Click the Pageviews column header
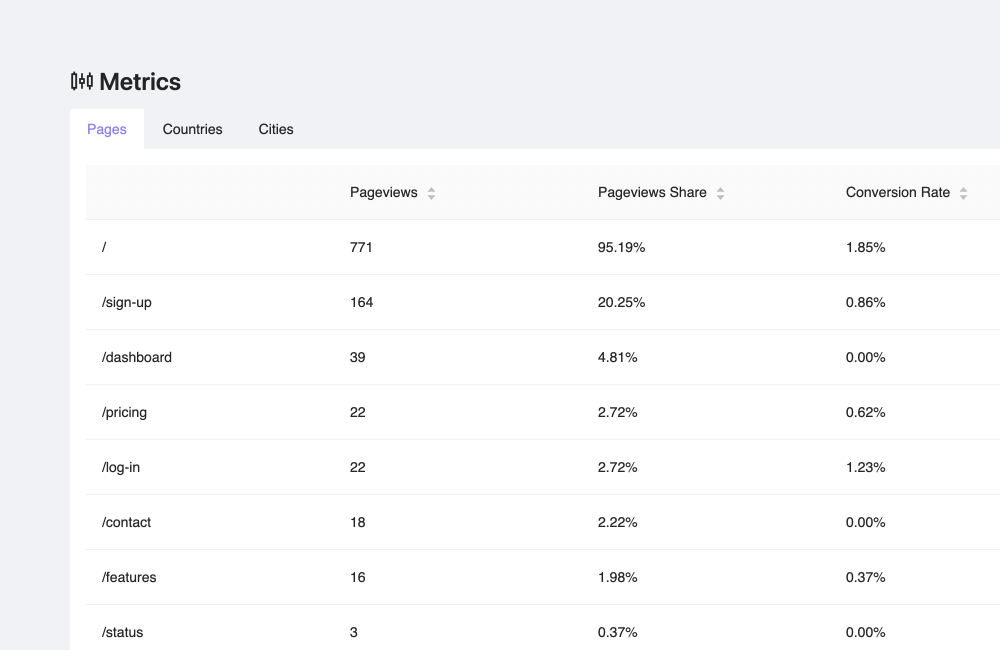Viewport: 1000px width, 650px height. point(384,192)
